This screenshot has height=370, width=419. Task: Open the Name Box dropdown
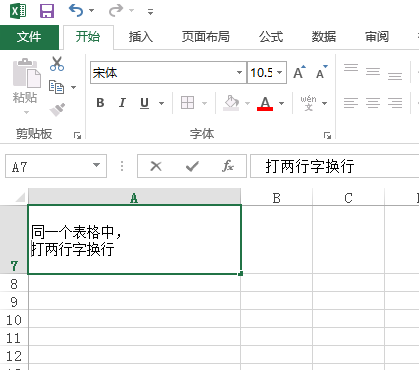96,165
